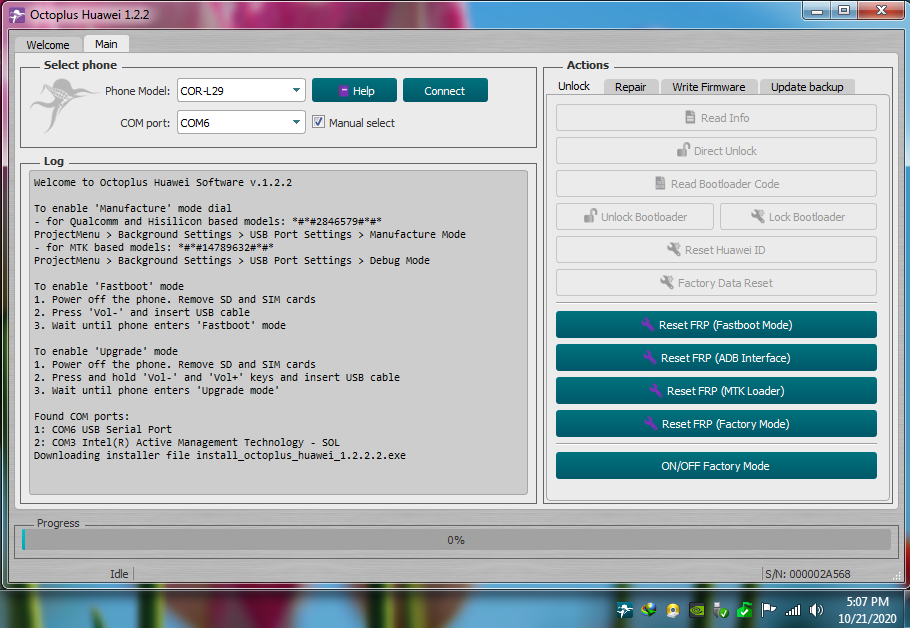Click Read Bootloader Code button
The image size is (910, 628).
[x=716, y=184]
